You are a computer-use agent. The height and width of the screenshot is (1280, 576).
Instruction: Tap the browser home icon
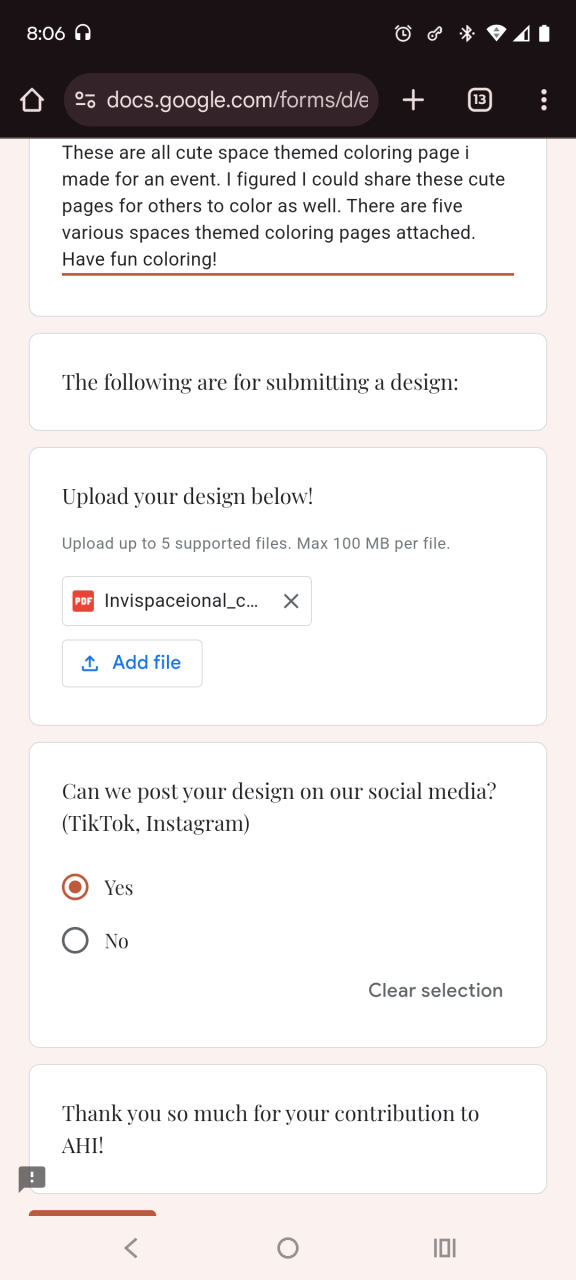pyautogui.click(x=32, y=100)
